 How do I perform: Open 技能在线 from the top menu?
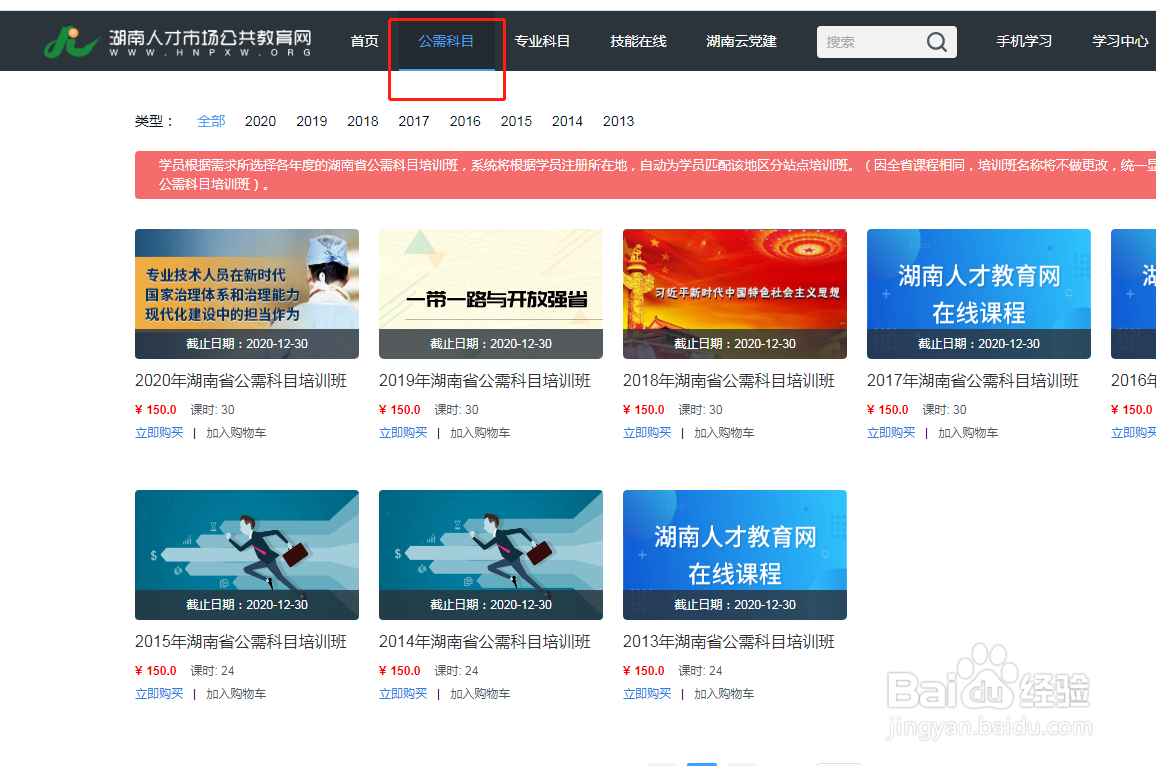638,41
